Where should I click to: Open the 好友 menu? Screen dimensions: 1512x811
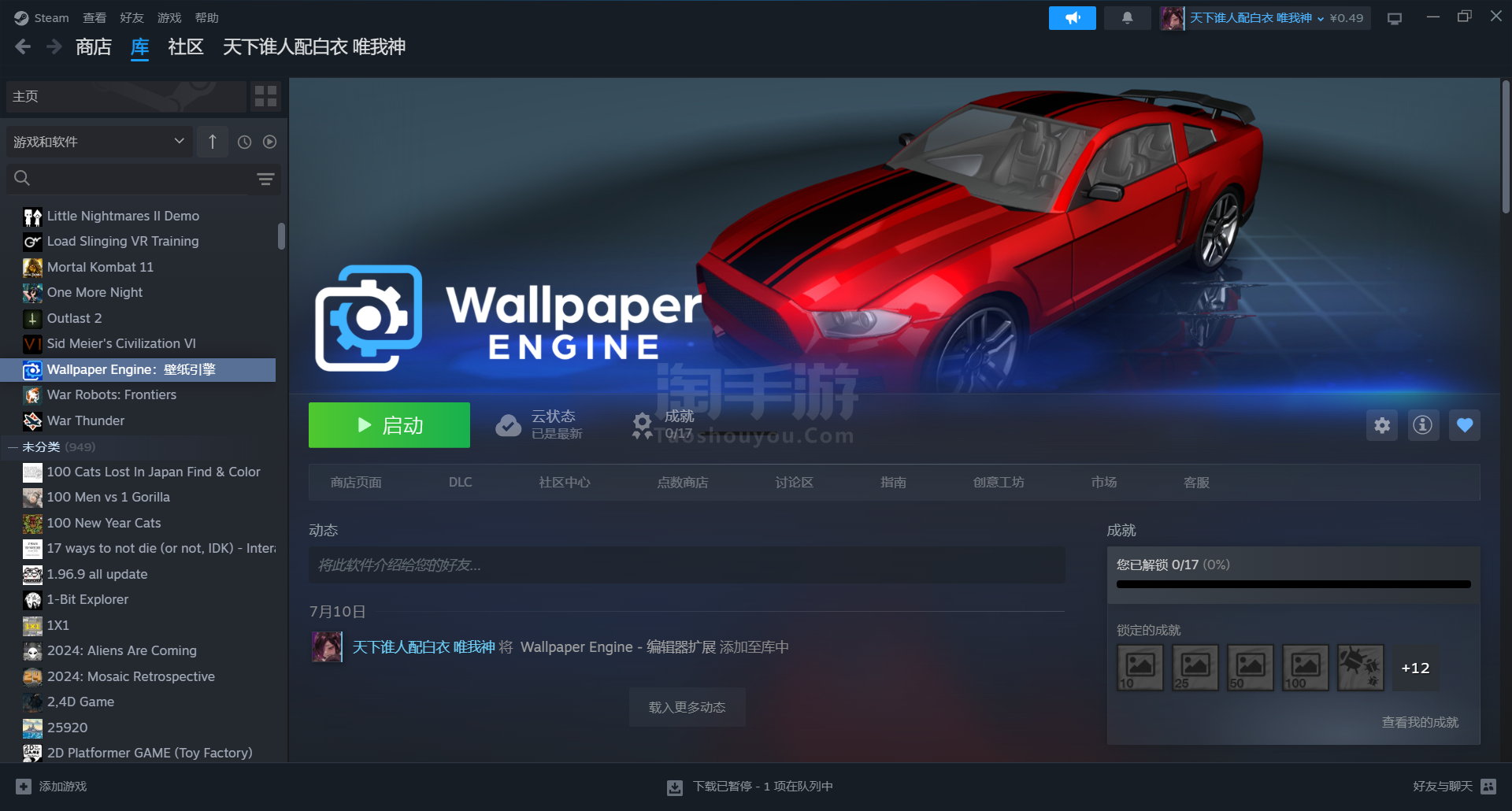pyautogui.click(x=132, y=18)
